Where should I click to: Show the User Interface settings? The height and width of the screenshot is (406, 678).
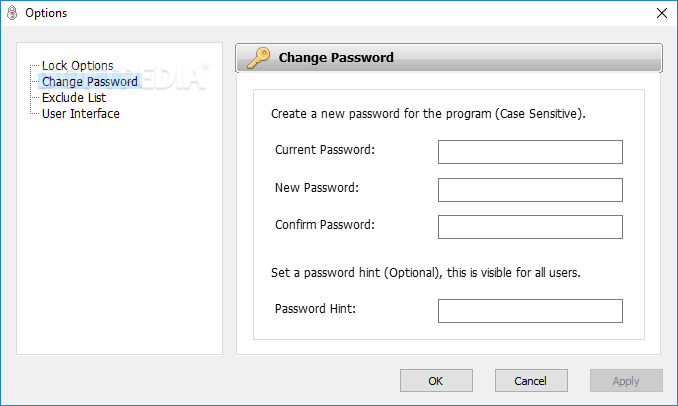80,114
